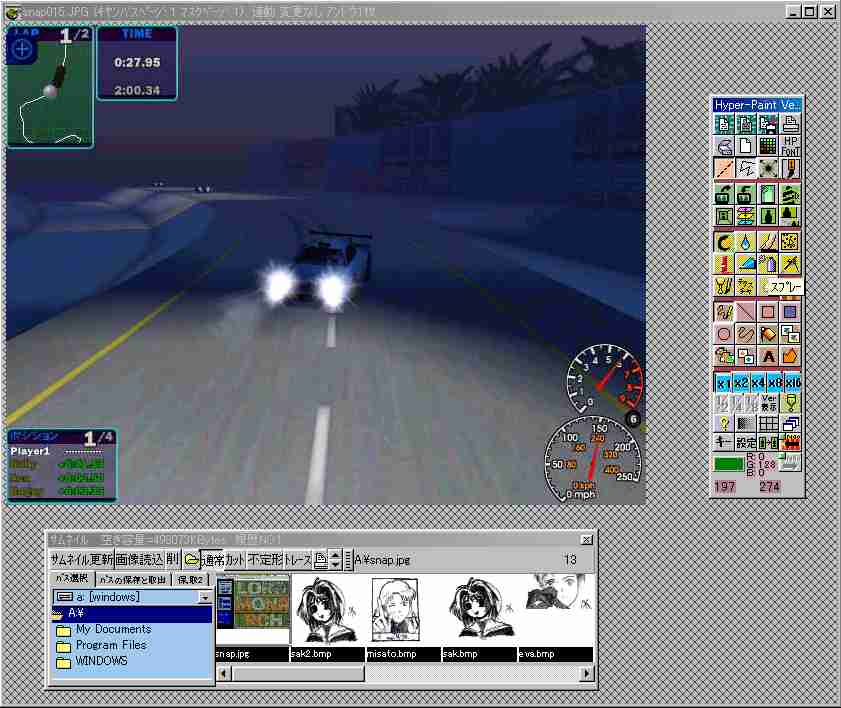841x708 pixels.
Task: Click the color palette grid icon
Action: (768, 146)
